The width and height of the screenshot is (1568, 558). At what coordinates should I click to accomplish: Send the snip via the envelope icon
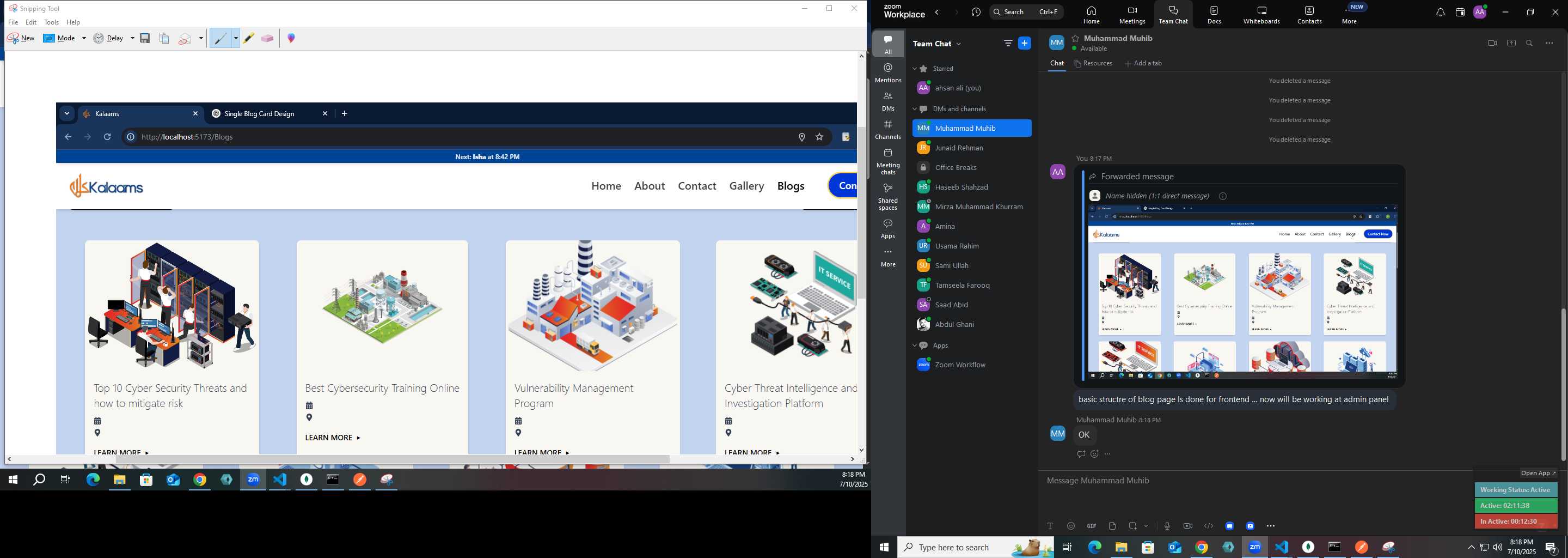(185, 38)
